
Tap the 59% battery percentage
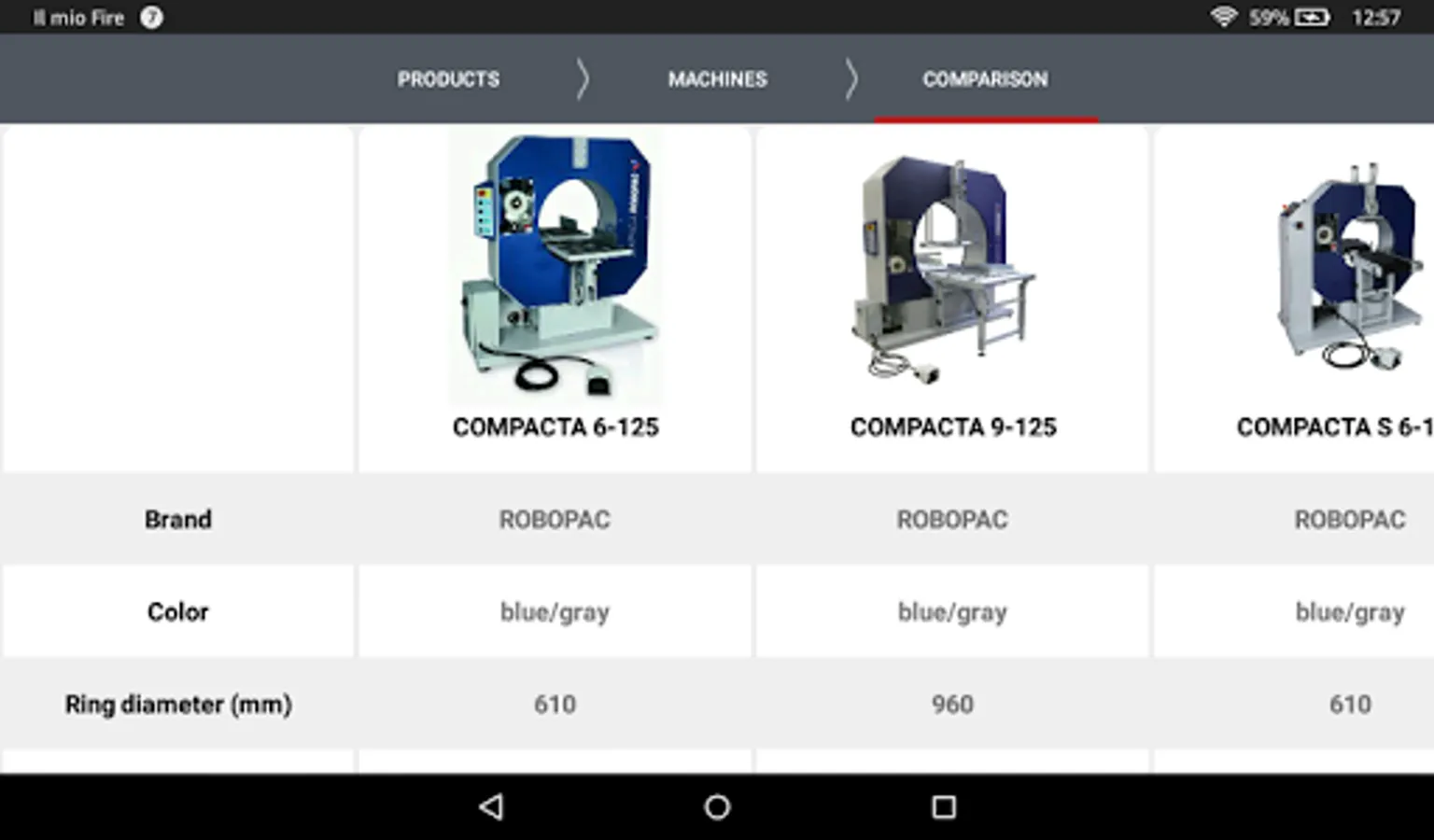(1269, 17)
